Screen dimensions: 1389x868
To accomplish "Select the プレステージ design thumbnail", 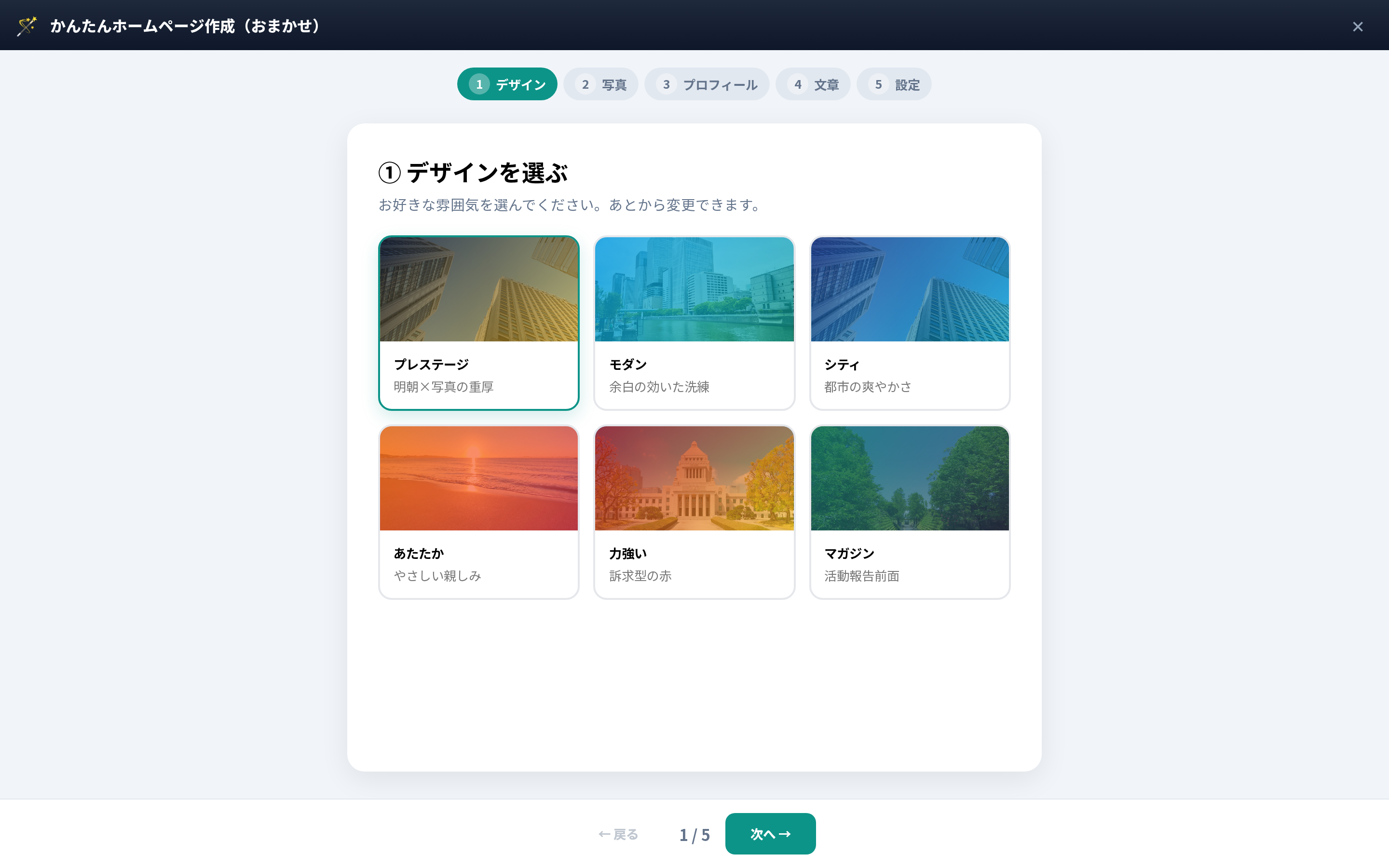I will pos(479,289).
